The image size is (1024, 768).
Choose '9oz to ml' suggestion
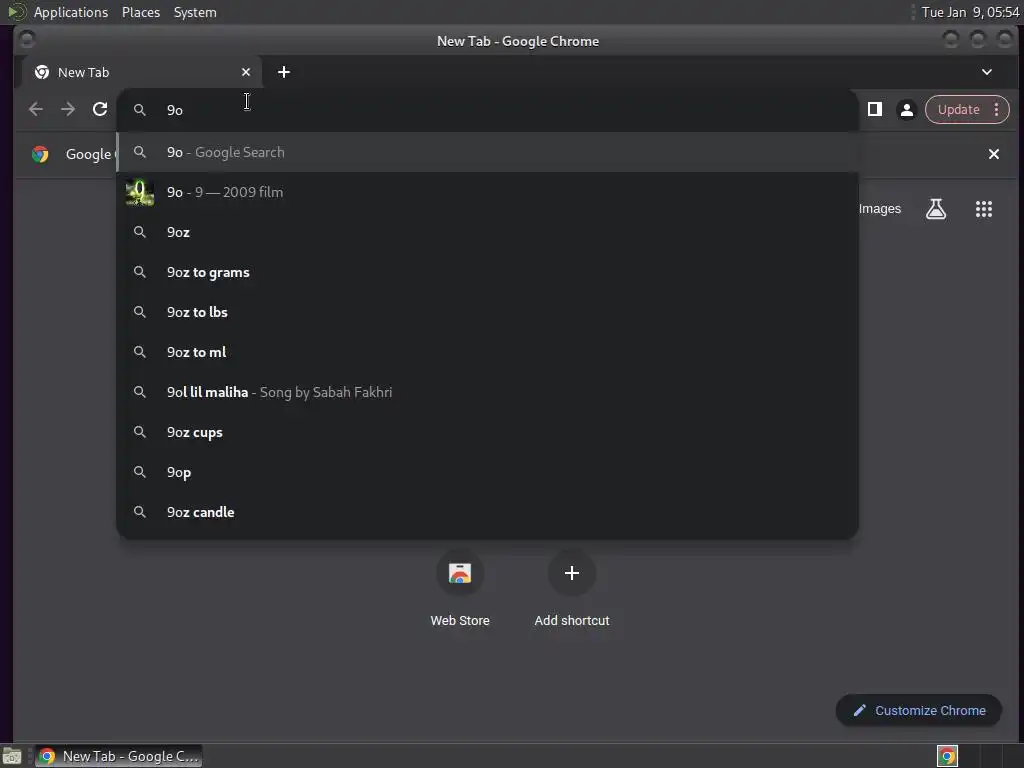tap(487, 352)
